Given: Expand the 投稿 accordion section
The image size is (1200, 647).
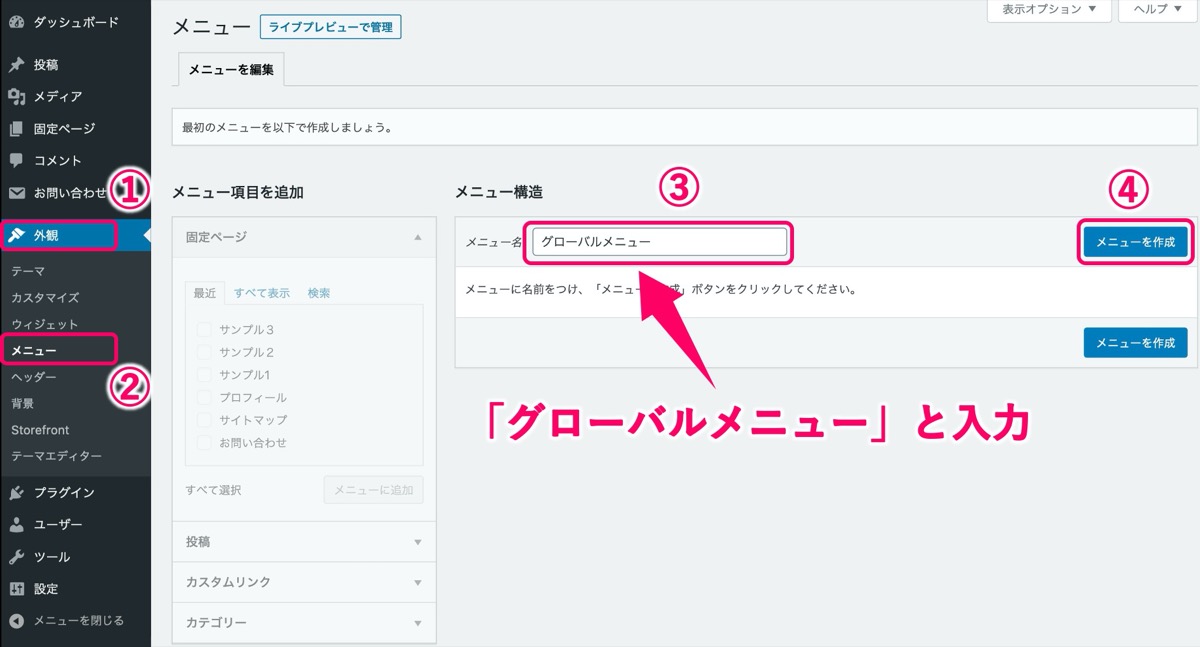Looking at the screenshot, I should pos(304,541).
